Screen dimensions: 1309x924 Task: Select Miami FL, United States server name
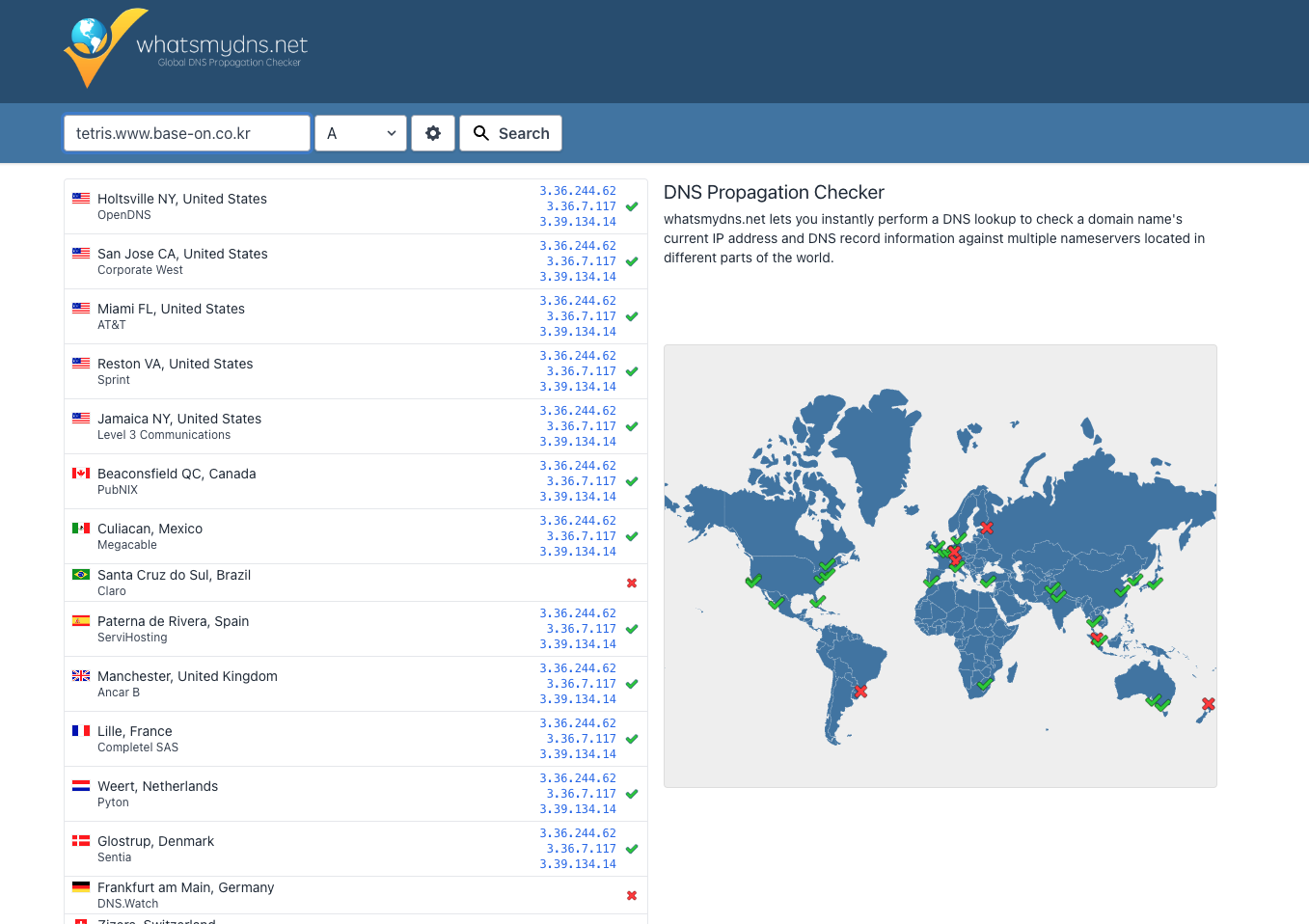click(171, 309)
